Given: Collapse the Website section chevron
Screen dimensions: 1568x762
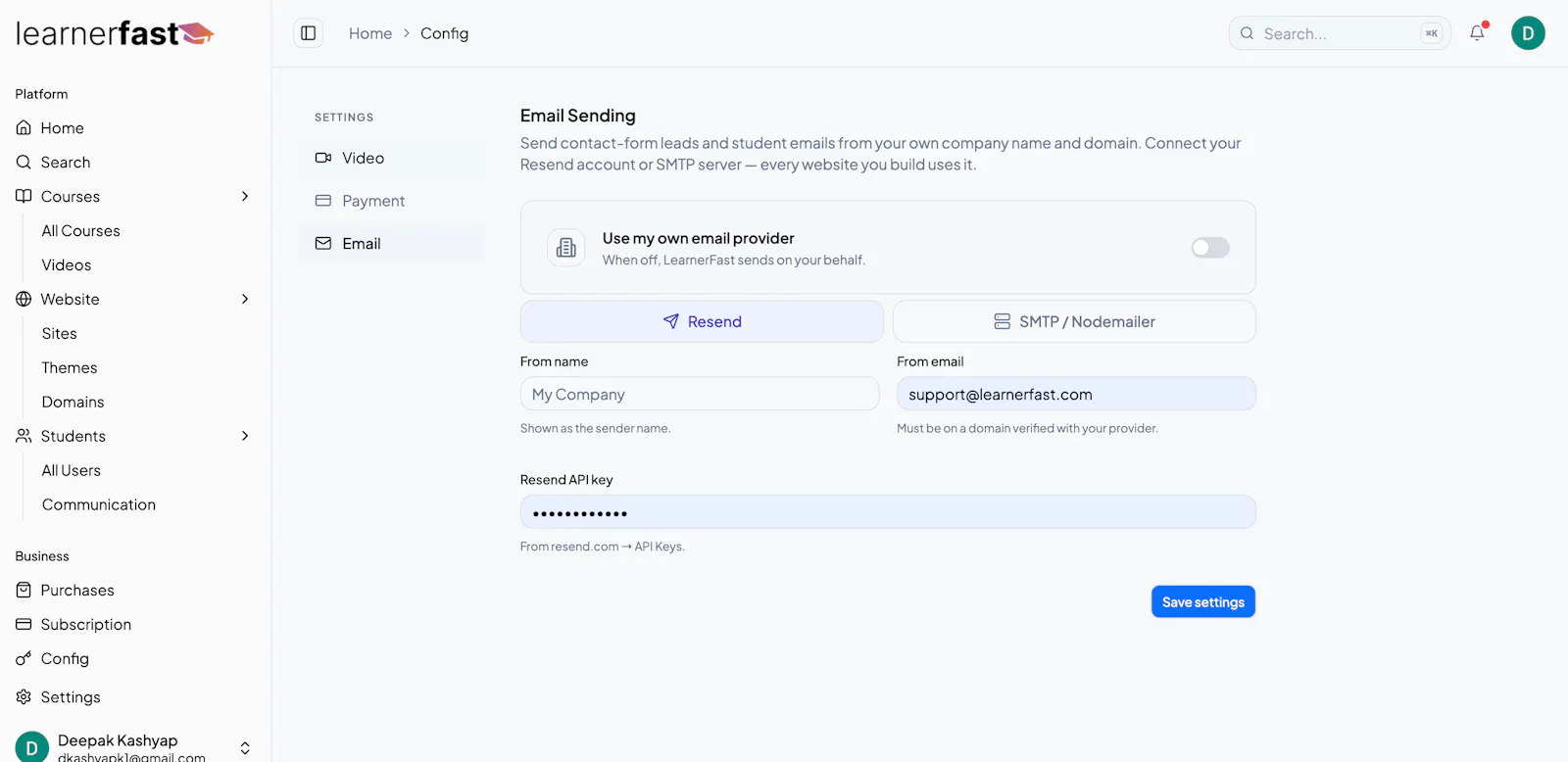Looking at the screenshot, I should 245,299.
